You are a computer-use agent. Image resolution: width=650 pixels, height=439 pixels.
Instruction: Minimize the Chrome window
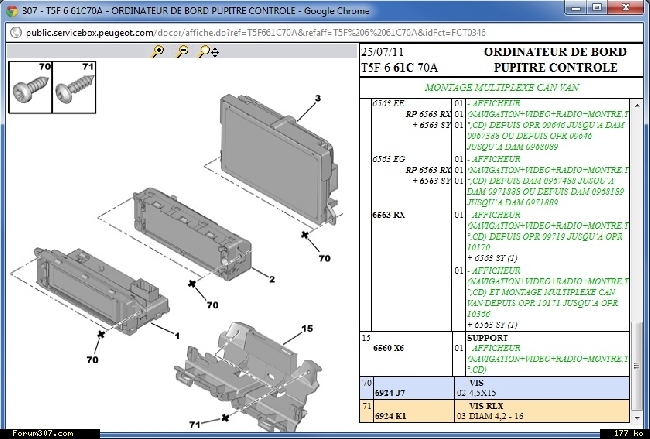[577, 7]
